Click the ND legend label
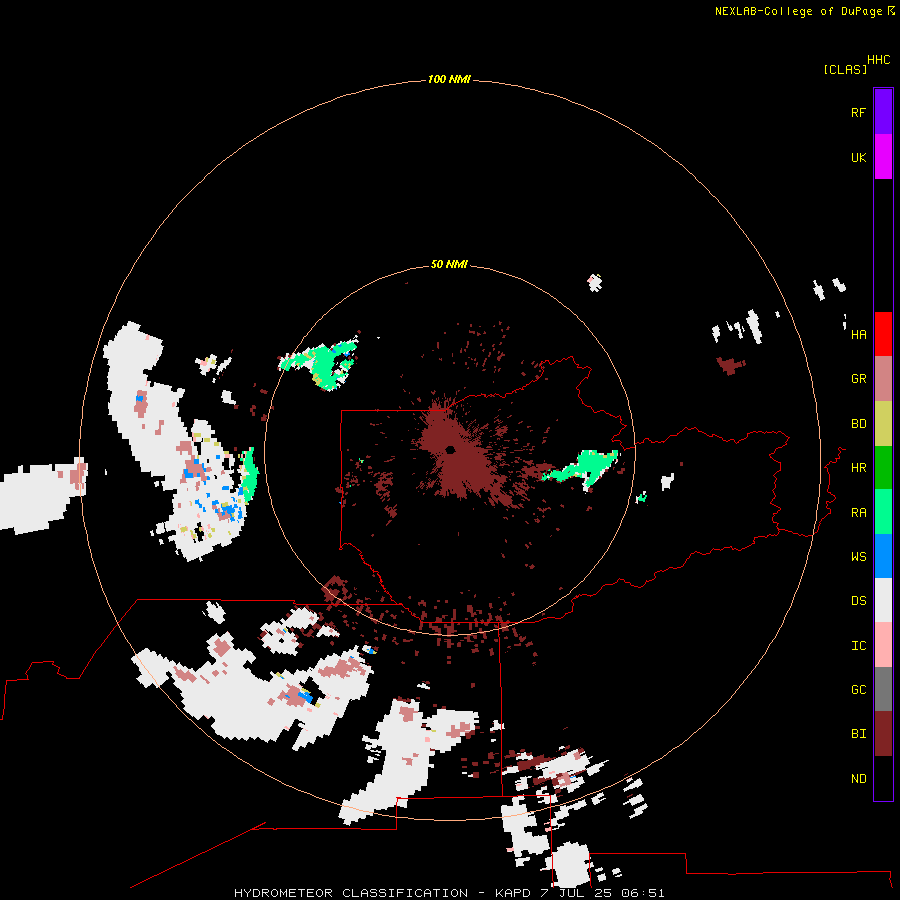Image resolution: width=900 pixels, height=900 pixels. coord(858,778)
